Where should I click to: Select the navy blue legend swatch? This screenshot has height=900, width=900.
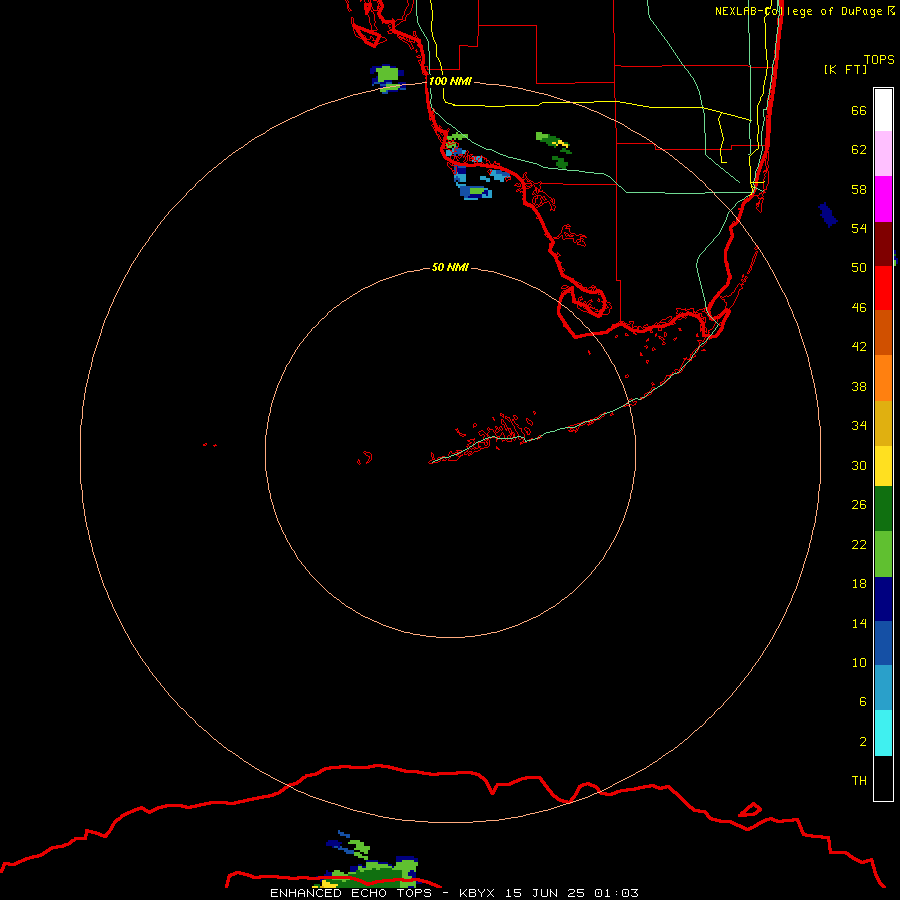click(883, 599)
